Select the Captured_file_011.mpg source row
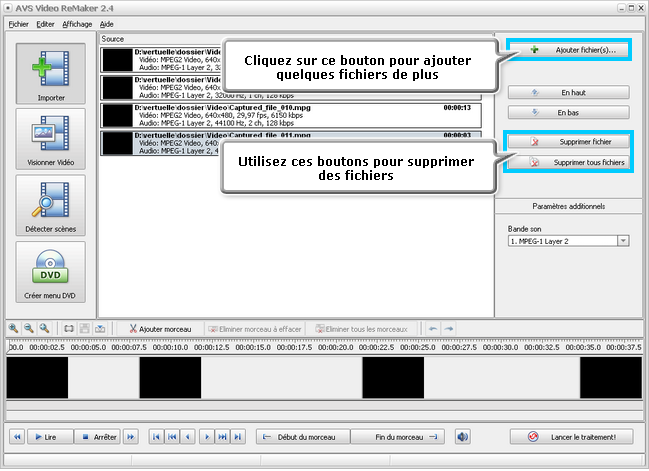This screenshot has width=649, height=471. point(291,143)
